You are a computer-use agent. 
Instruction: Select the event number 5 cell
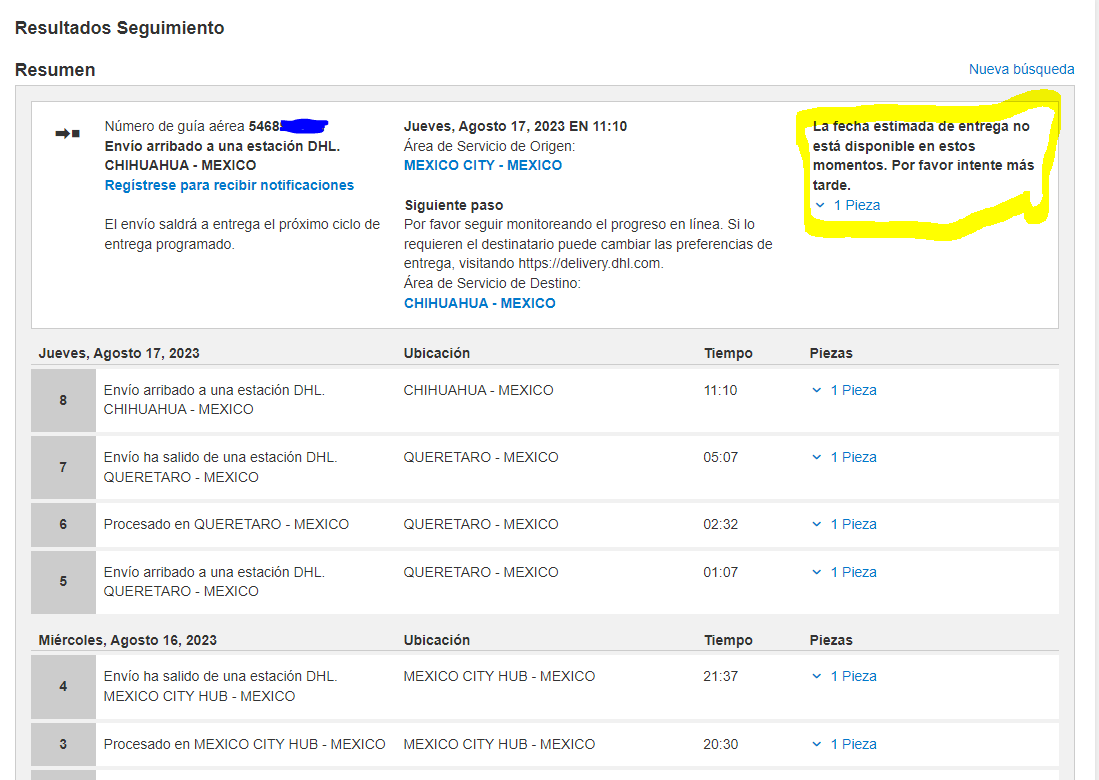[63, 582]
